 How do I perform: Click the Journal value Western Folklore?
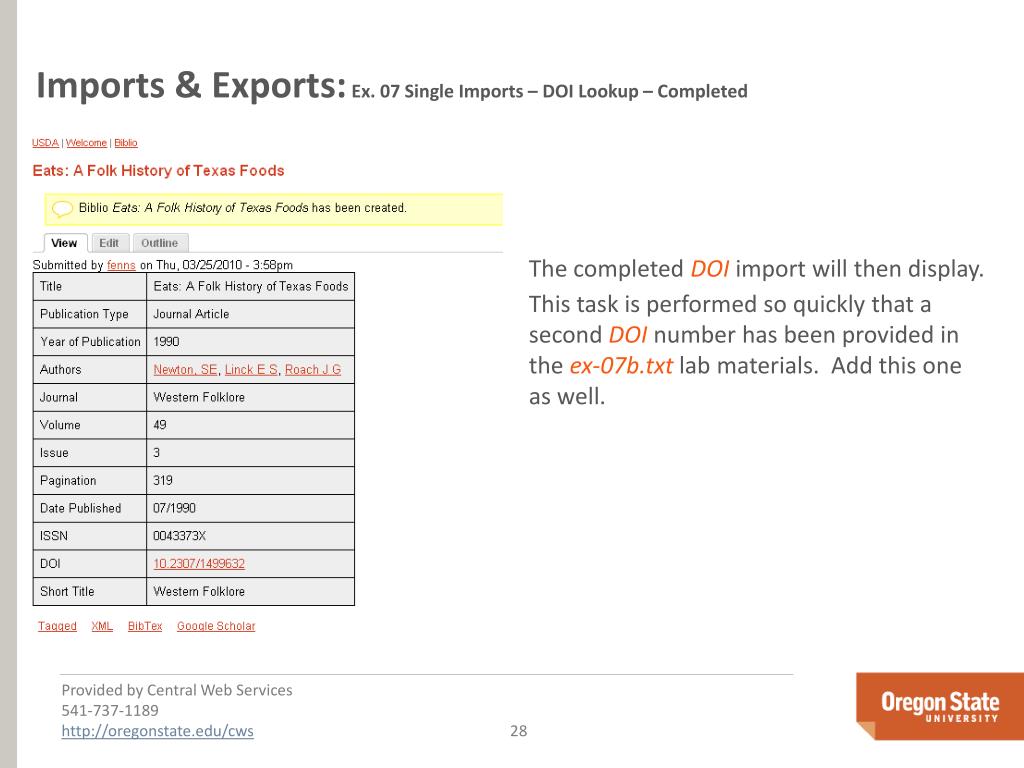[x=251, y=397]
